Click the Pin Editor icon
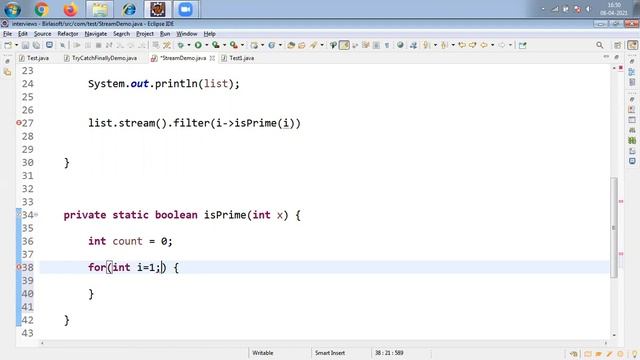640x360 pixels. 522,45
